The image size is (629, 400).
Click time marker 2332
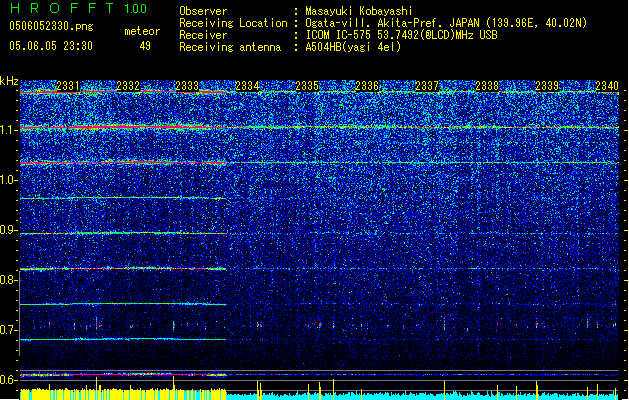pyautogui.click(x=128, y=86)
